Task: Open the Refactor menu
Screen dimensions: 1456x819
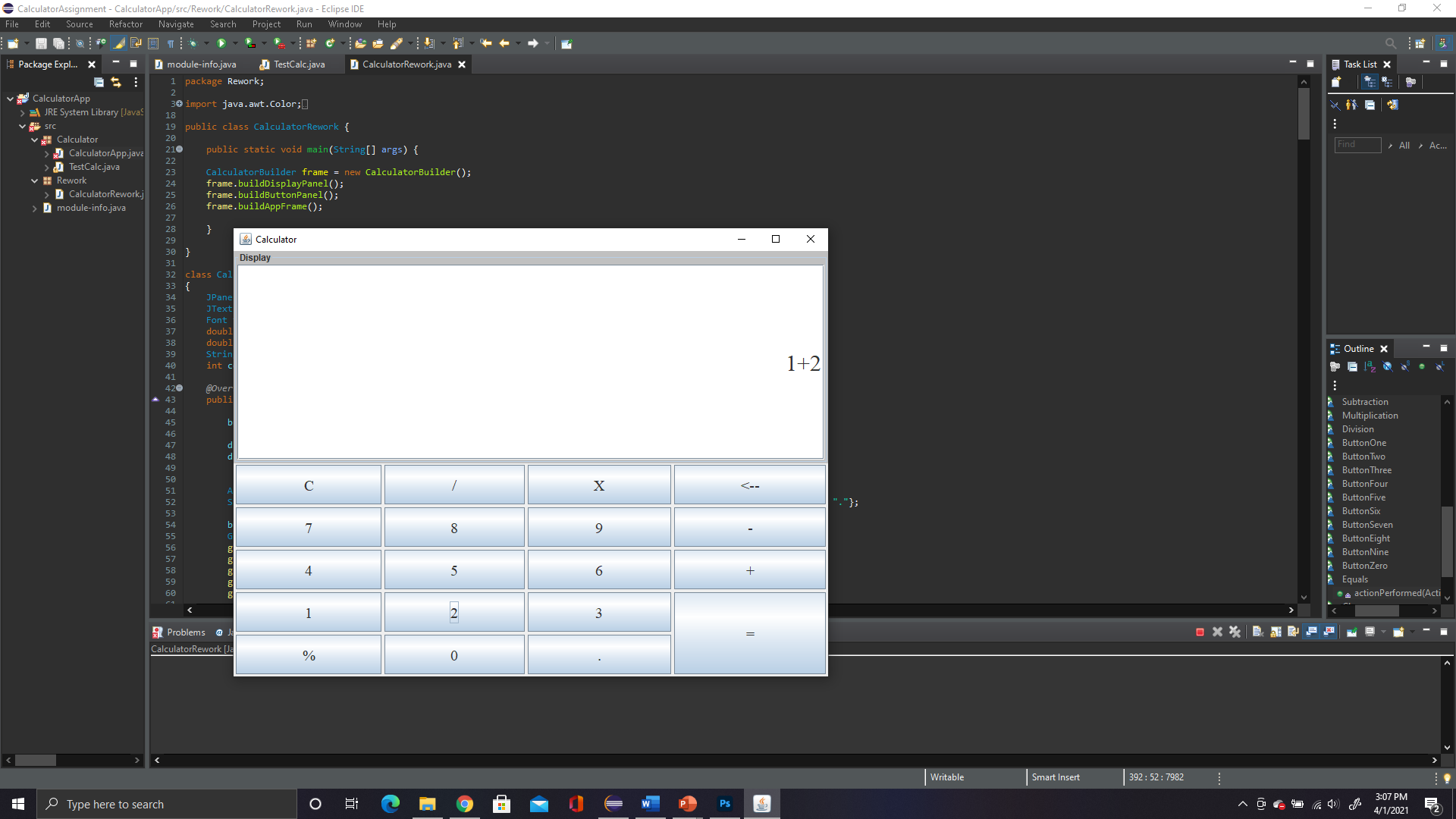Action: pyautogui.click(x=125, y=24)
